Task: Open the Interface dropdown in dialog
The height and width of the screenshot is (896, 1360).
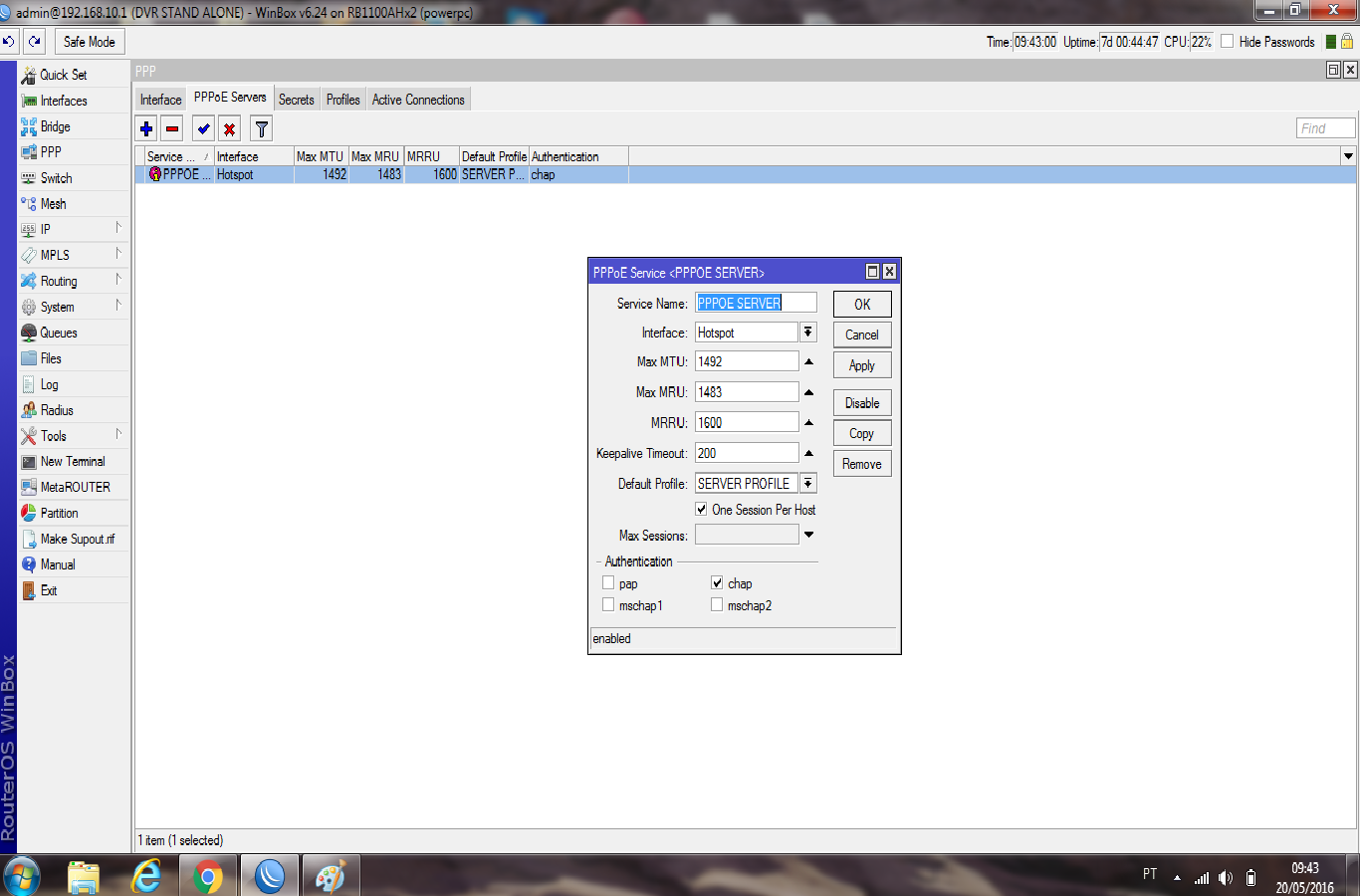Action: tap(808, 333)
